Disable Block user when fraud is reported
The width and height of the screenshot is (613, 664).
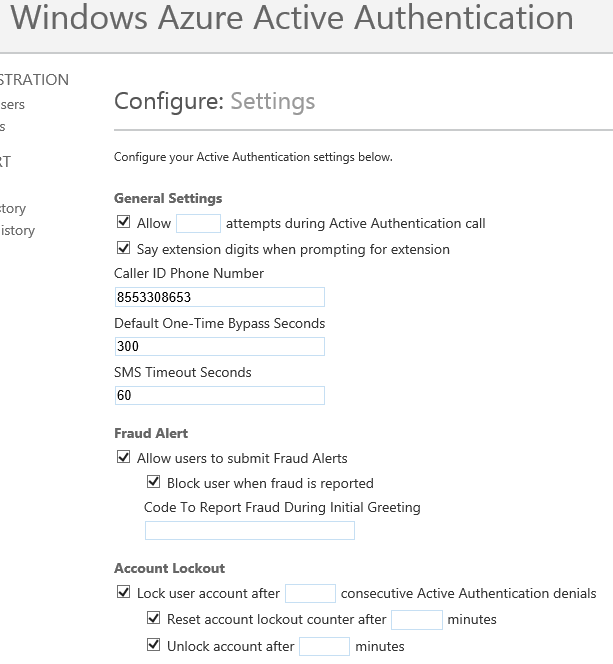(x=154, y=483)
